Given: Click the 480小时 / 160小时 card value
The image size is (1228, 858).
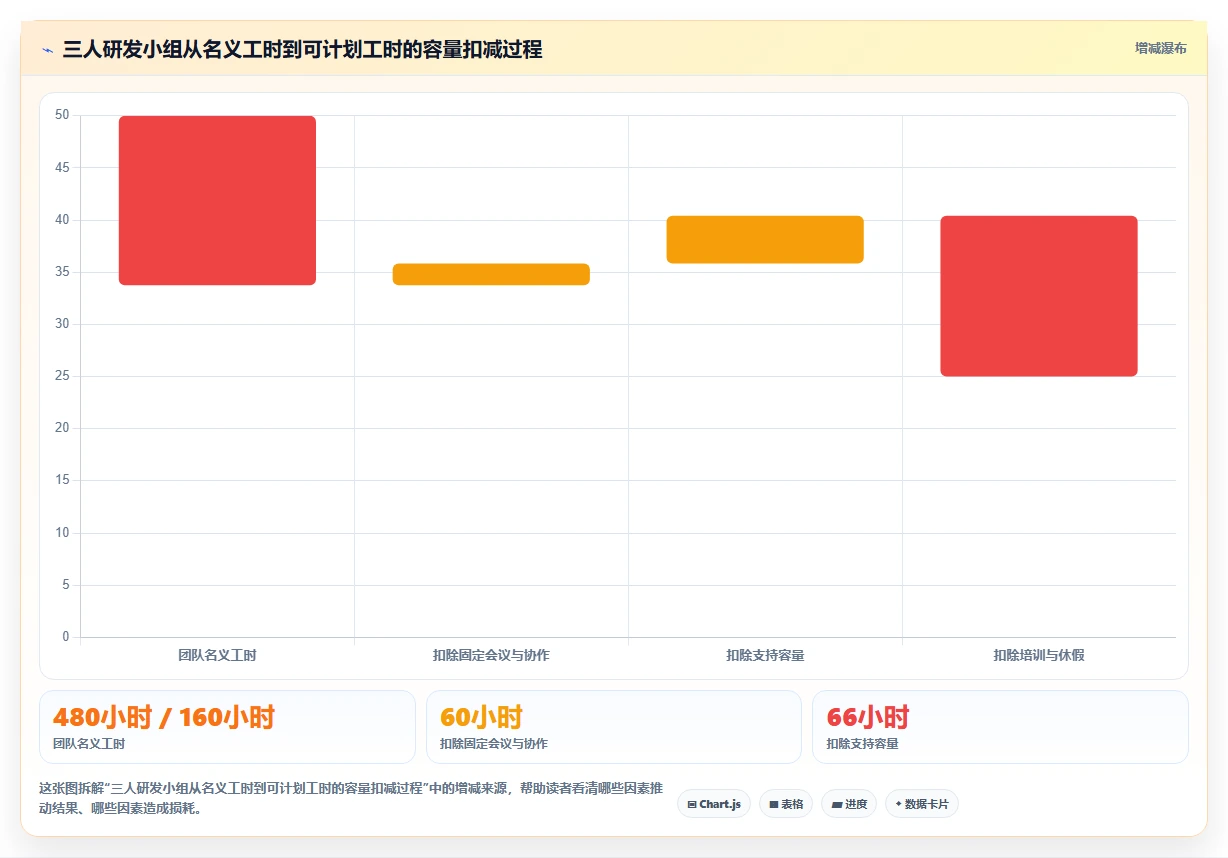Looking at the screenshot, I should (164, 717).
